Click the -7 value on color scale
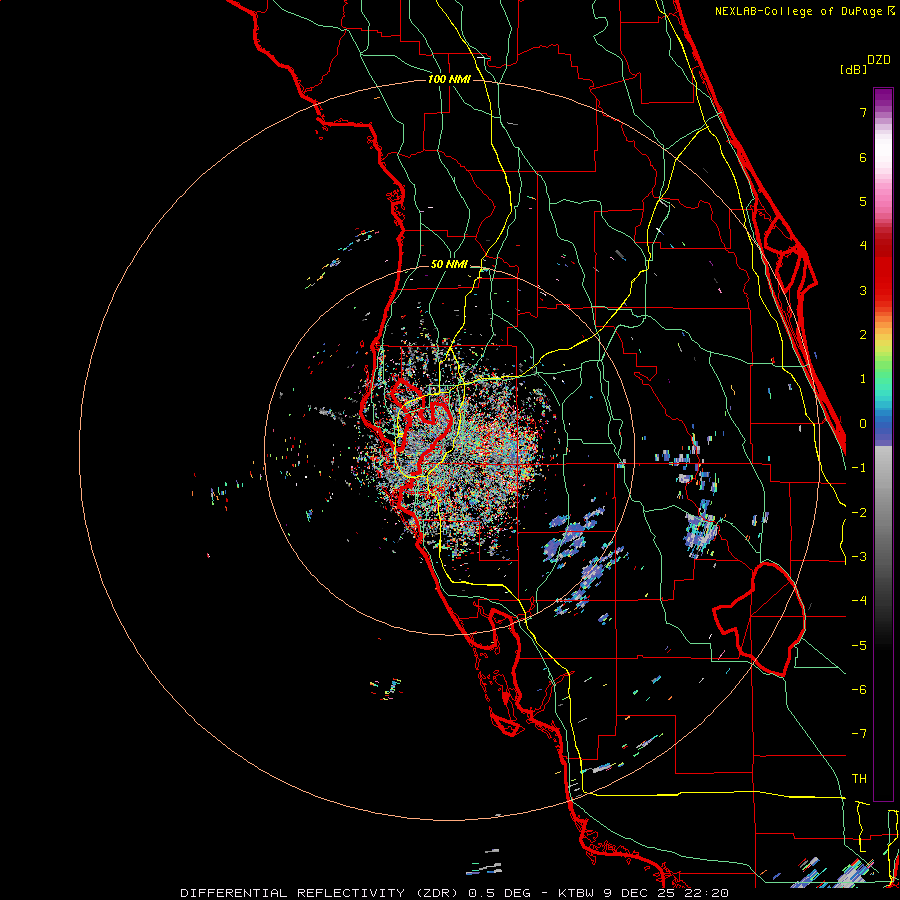The image size is (900, 900). [859, 734]
